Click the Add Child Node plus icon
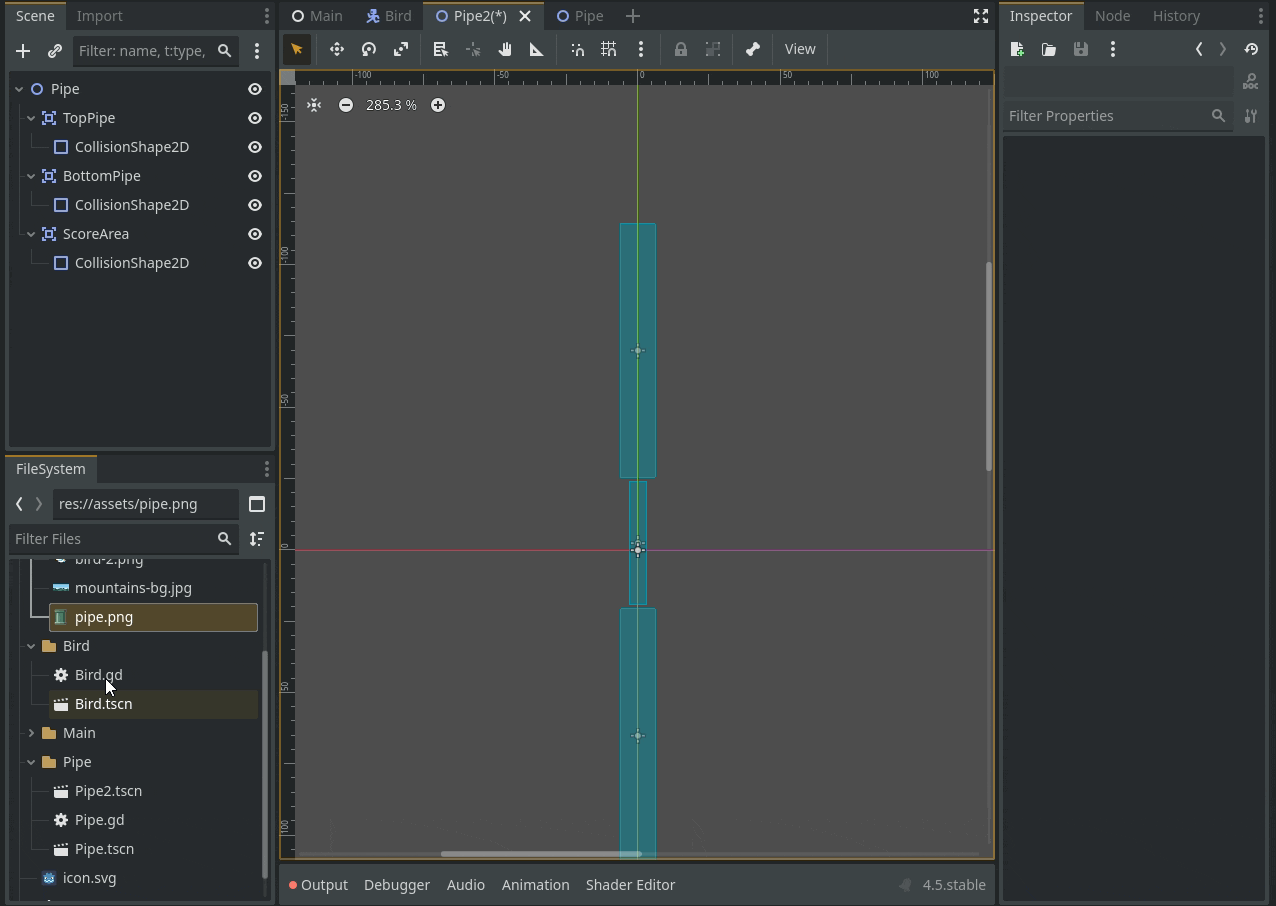 click(23, 51)
